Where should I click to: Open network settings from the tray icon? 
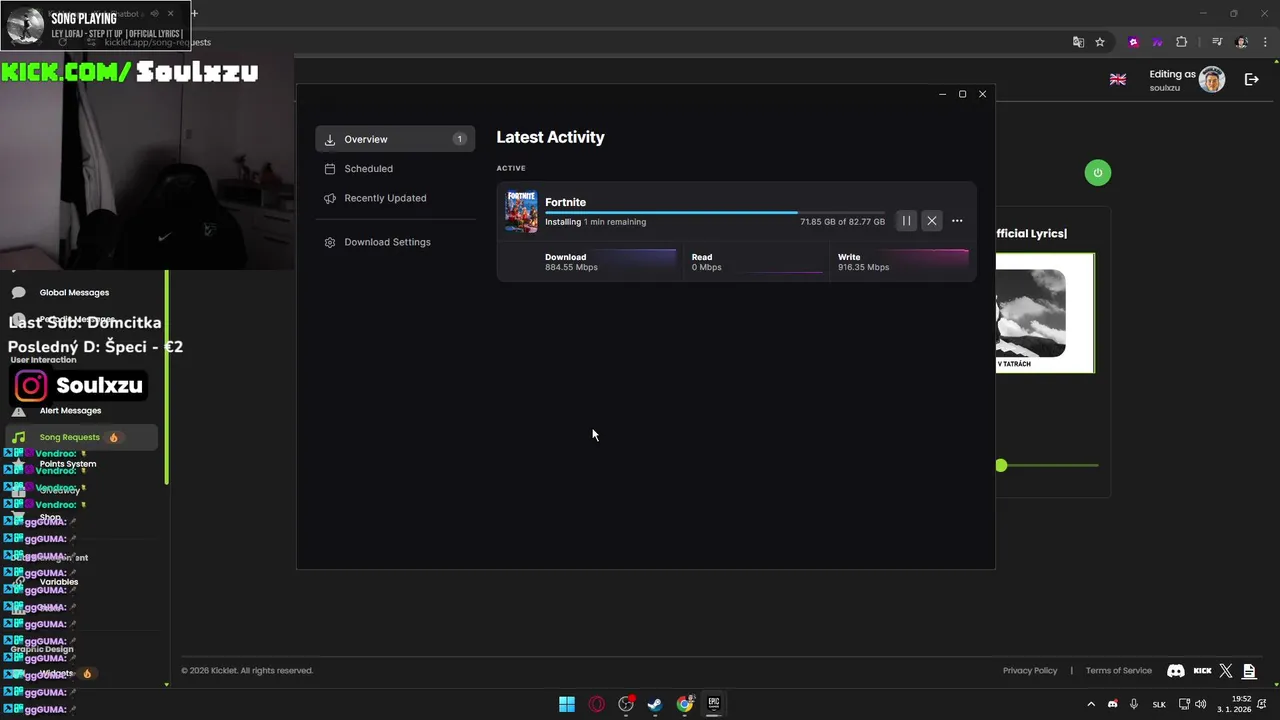click(1184, 704)
